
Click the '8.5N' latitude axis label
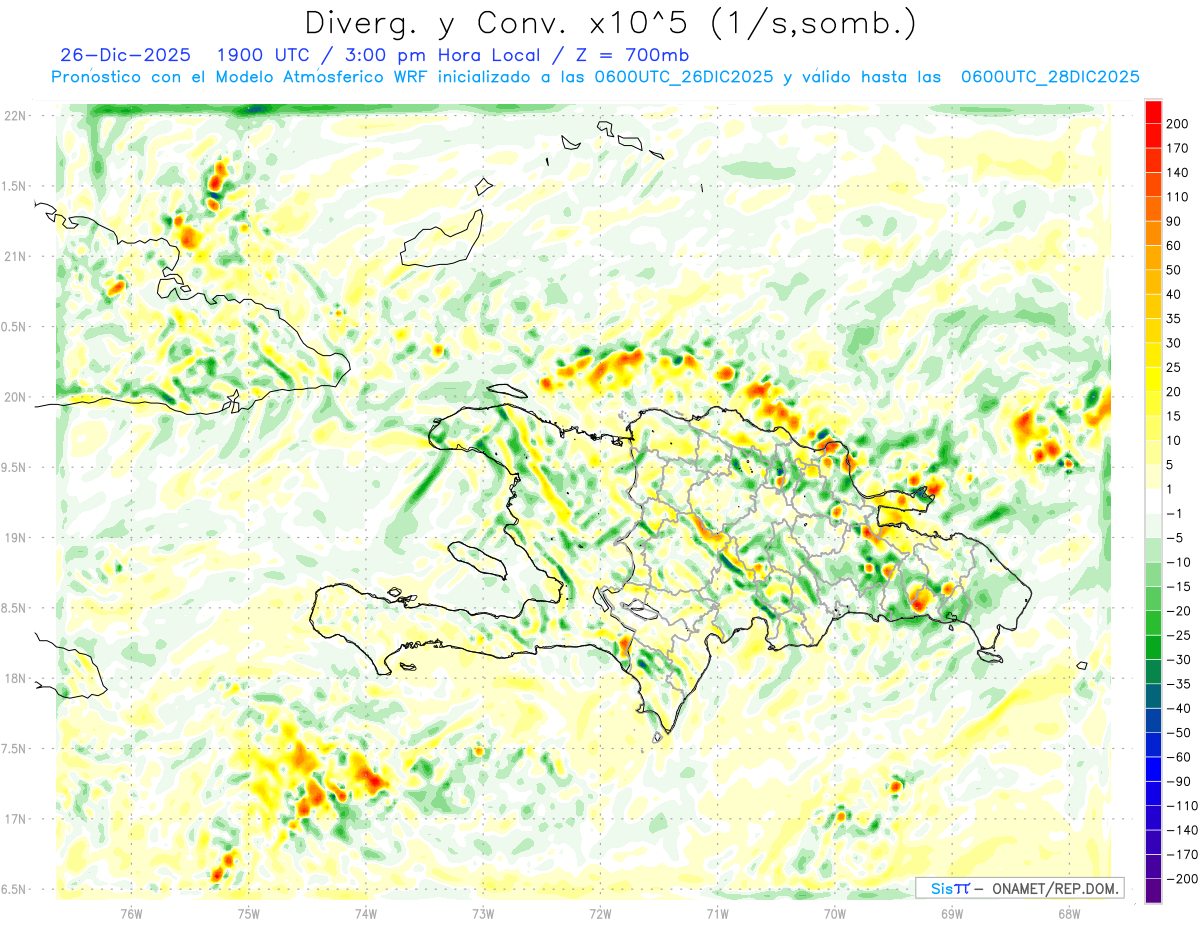[x=14, y=608]
